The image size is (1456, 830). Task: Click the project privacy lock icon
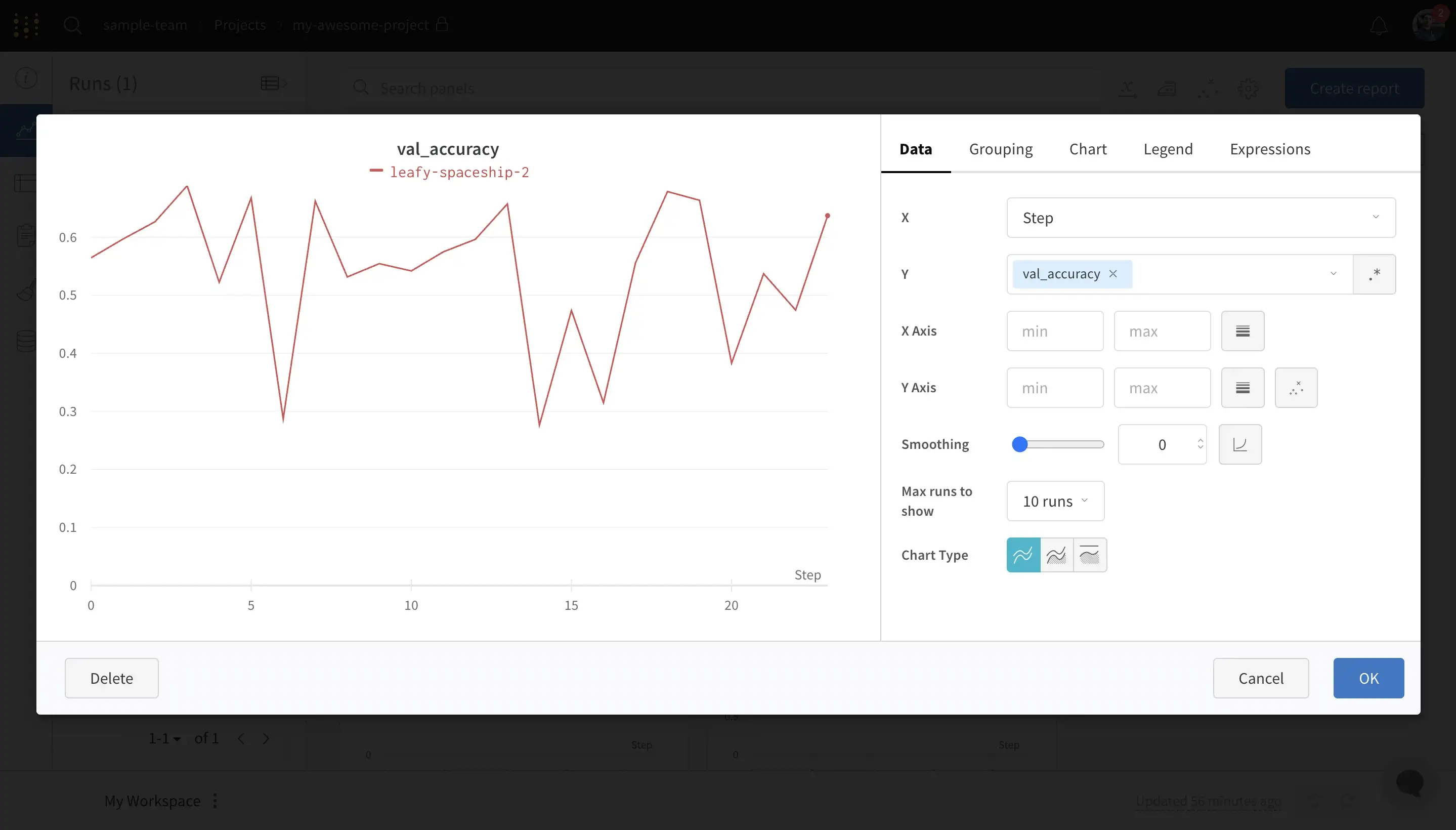[x=442, y=24]
